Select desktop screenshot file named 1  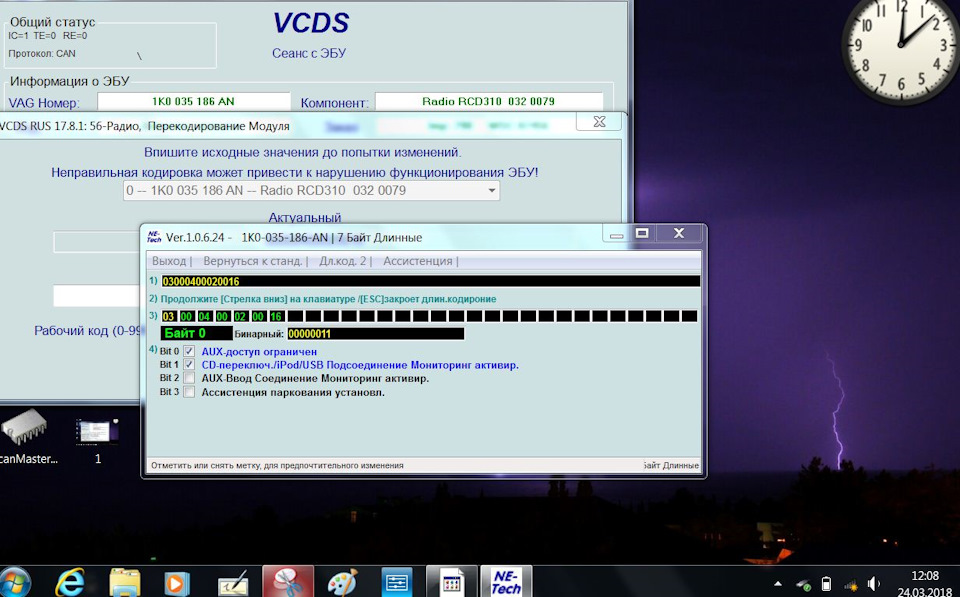(97, 441)
